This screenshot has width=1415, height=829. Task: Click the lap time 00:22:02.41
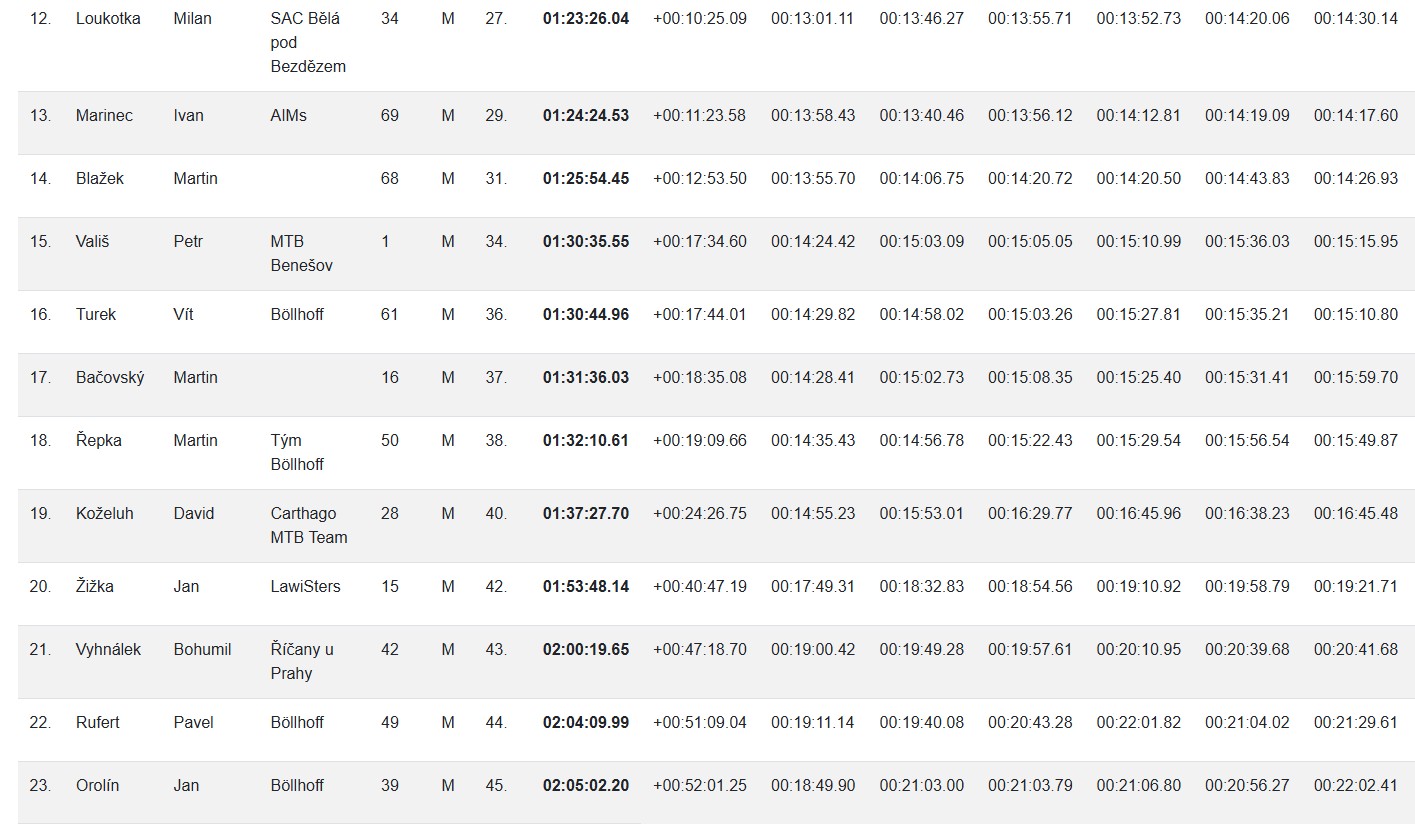pos(1356,786)
